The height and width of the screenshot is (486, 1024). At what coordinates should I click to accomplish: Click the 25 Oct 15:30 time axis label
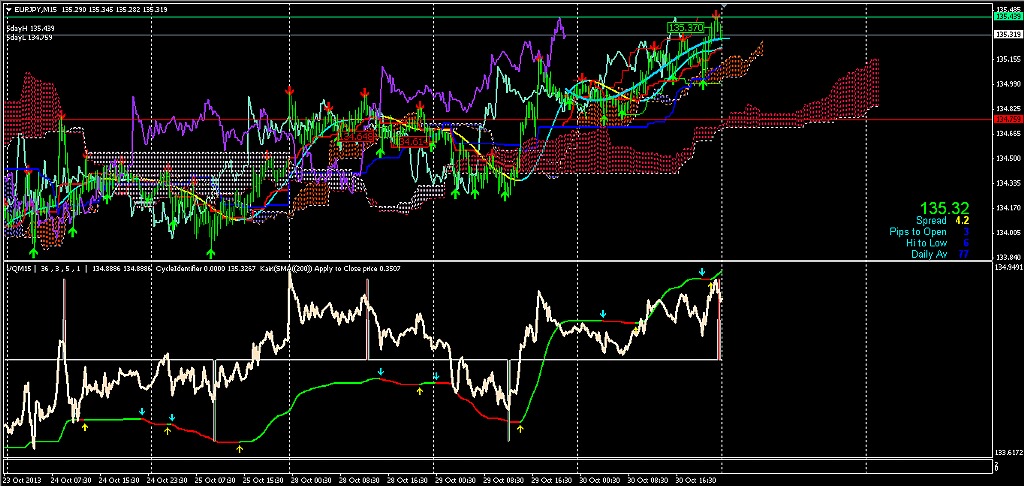tap(263, 479)
